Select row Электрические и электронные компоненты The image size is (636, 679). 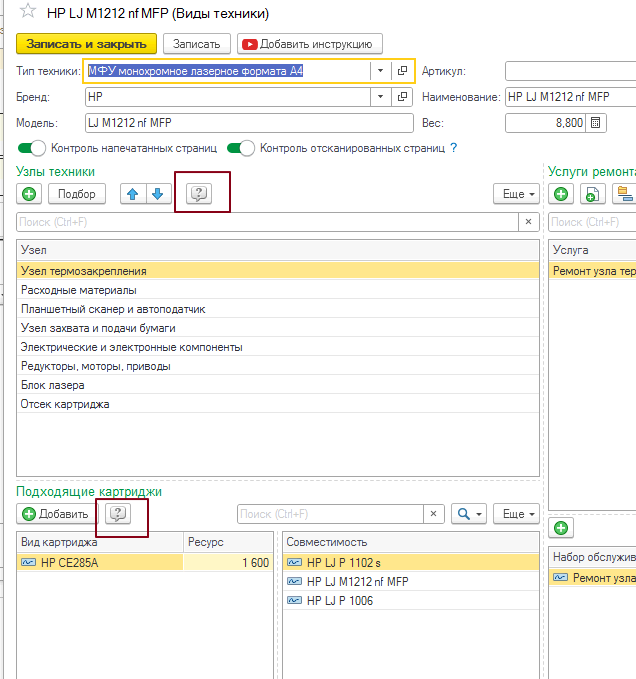click(278, 347)
